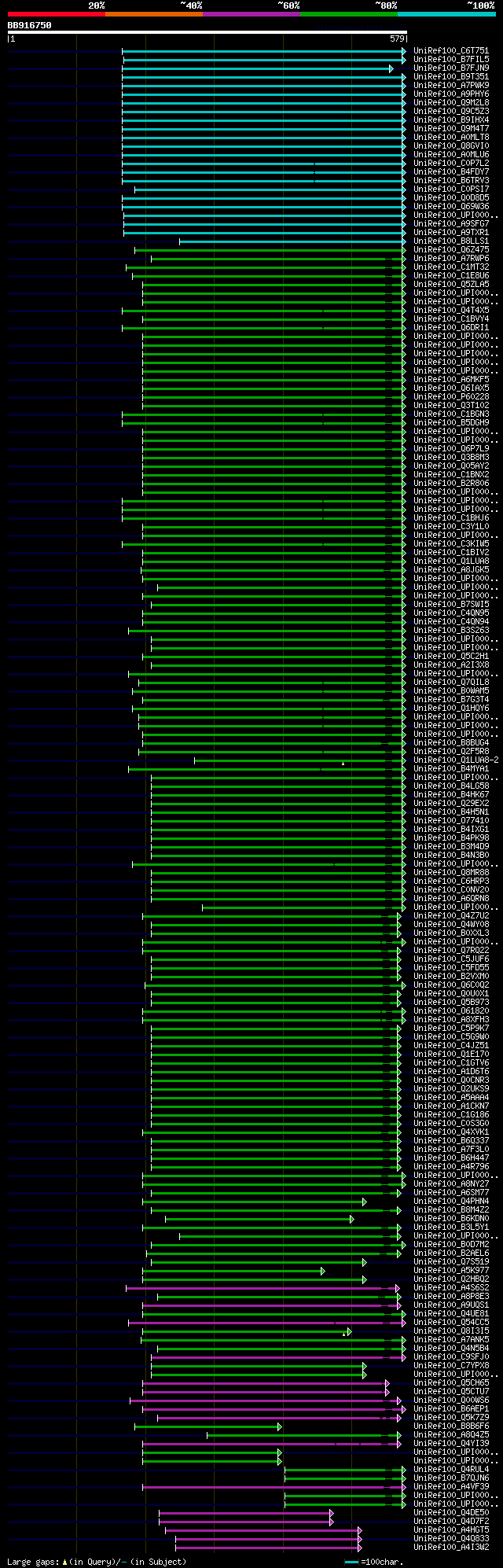503x1568 pixels.
Task: Select hit label UniRef100_C0P7L2
Action: click(x=451, y=164)
